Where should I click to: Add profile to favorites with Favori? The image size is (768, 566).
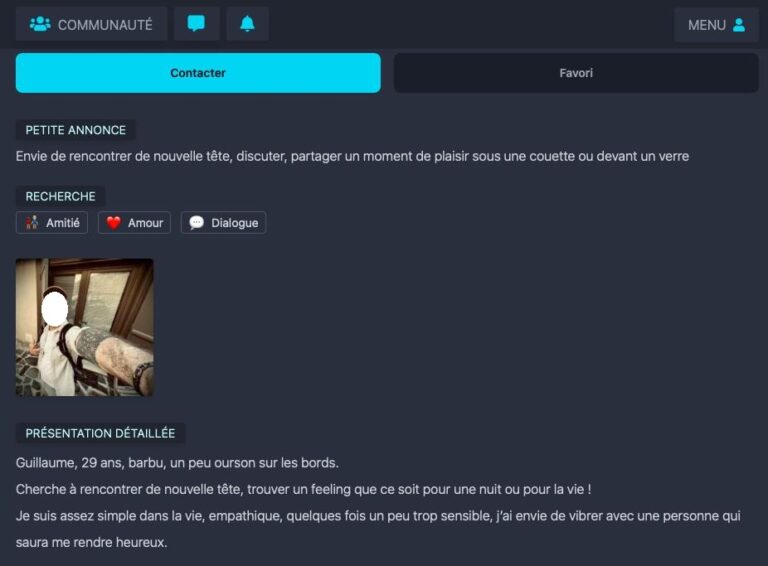coord(576,73)
